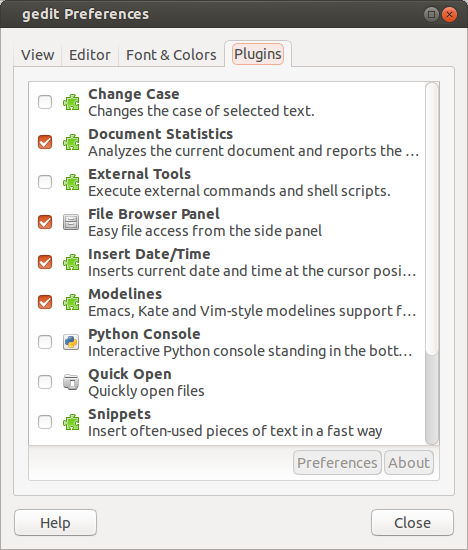Select the 'External Tools' plugin title
The width and height of the screenshot is (468, 550).
[x=140, y=174]
